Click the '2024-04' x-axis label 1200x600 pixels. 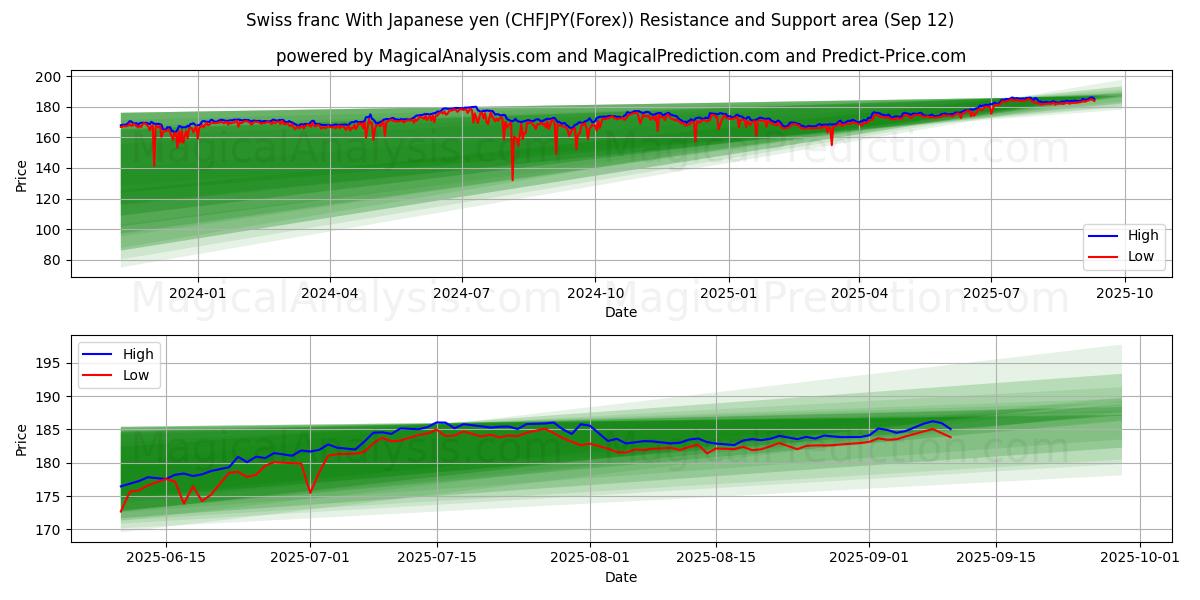pos(330,294)
